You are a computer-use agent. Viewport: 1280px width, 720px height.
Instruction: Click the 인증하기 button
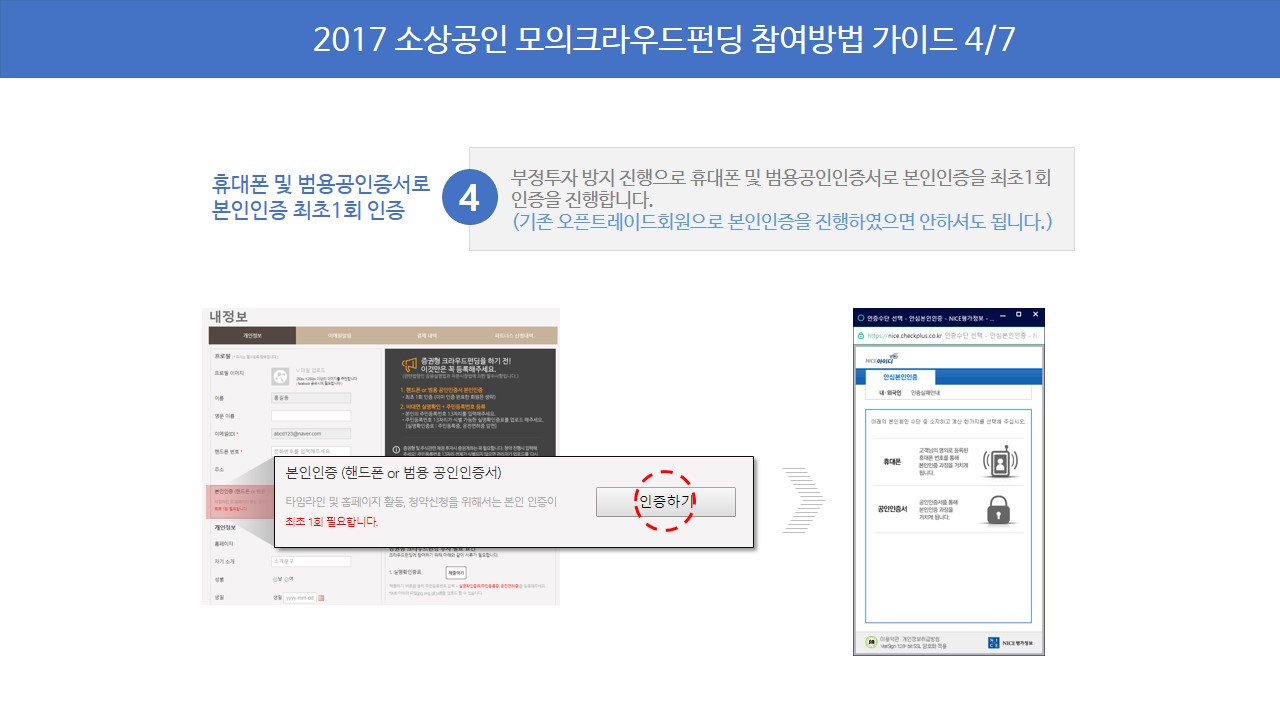pos(666,502)
